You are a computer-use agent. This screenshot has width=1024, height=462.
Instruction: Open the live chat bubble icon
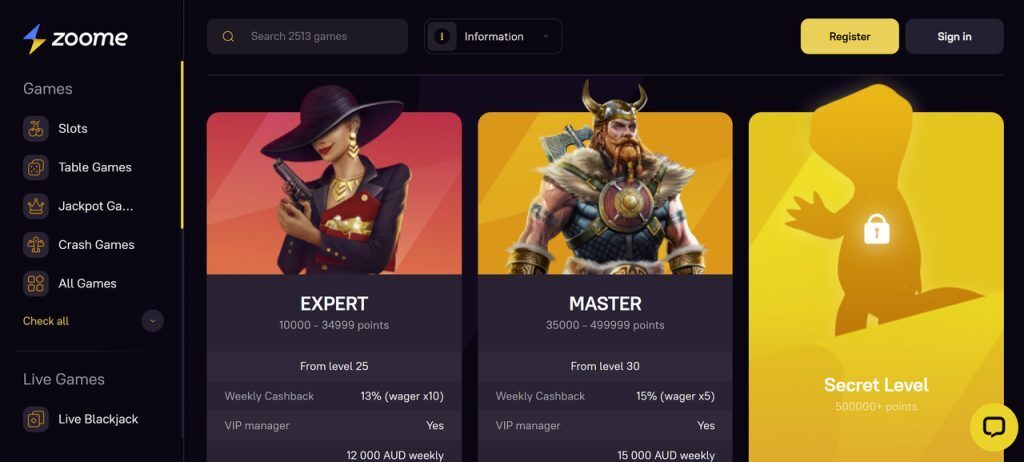tap(994, 427)
